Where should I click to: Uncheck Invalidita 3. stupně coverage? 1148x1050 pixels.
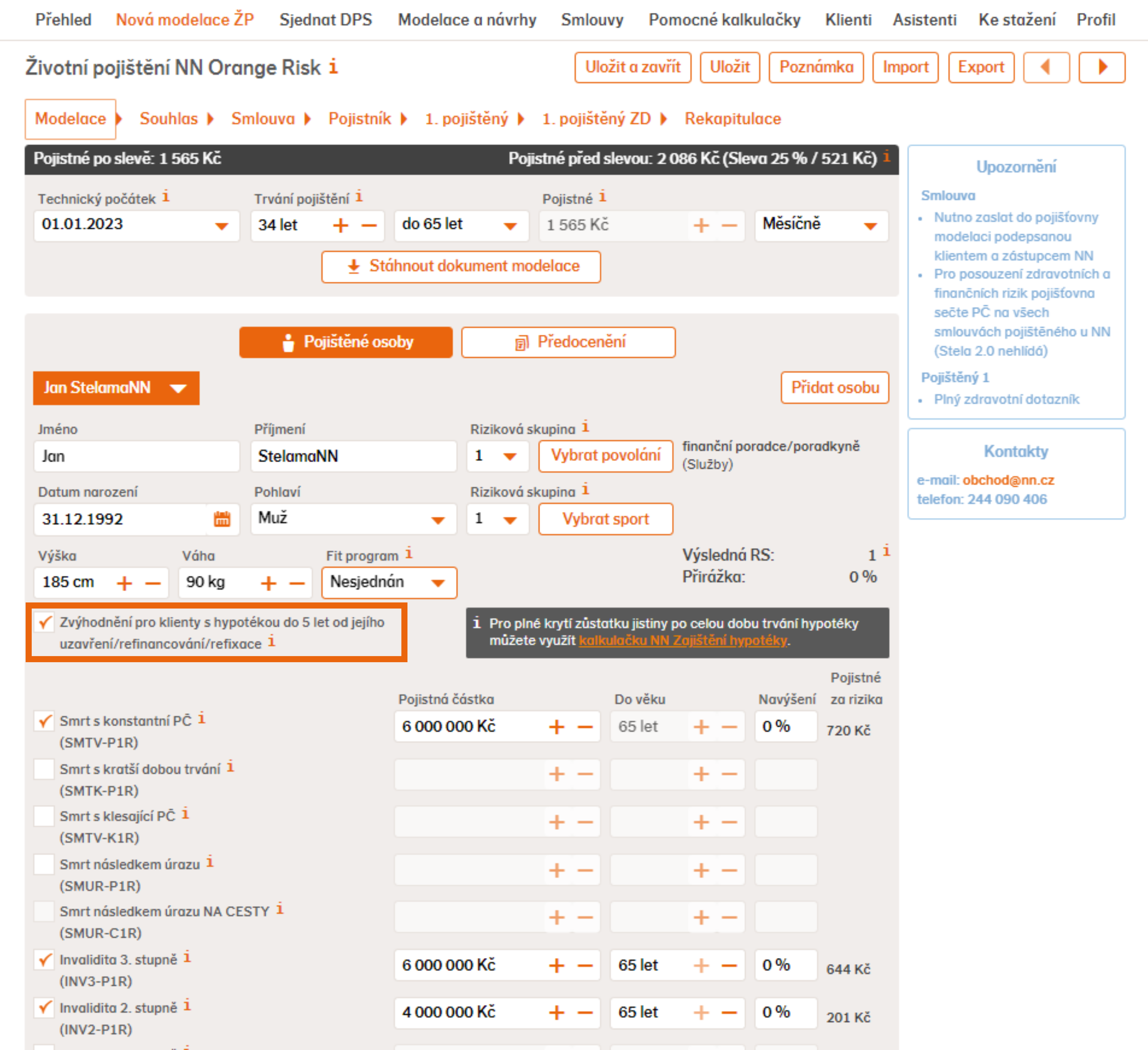click(x=45, y=959)
